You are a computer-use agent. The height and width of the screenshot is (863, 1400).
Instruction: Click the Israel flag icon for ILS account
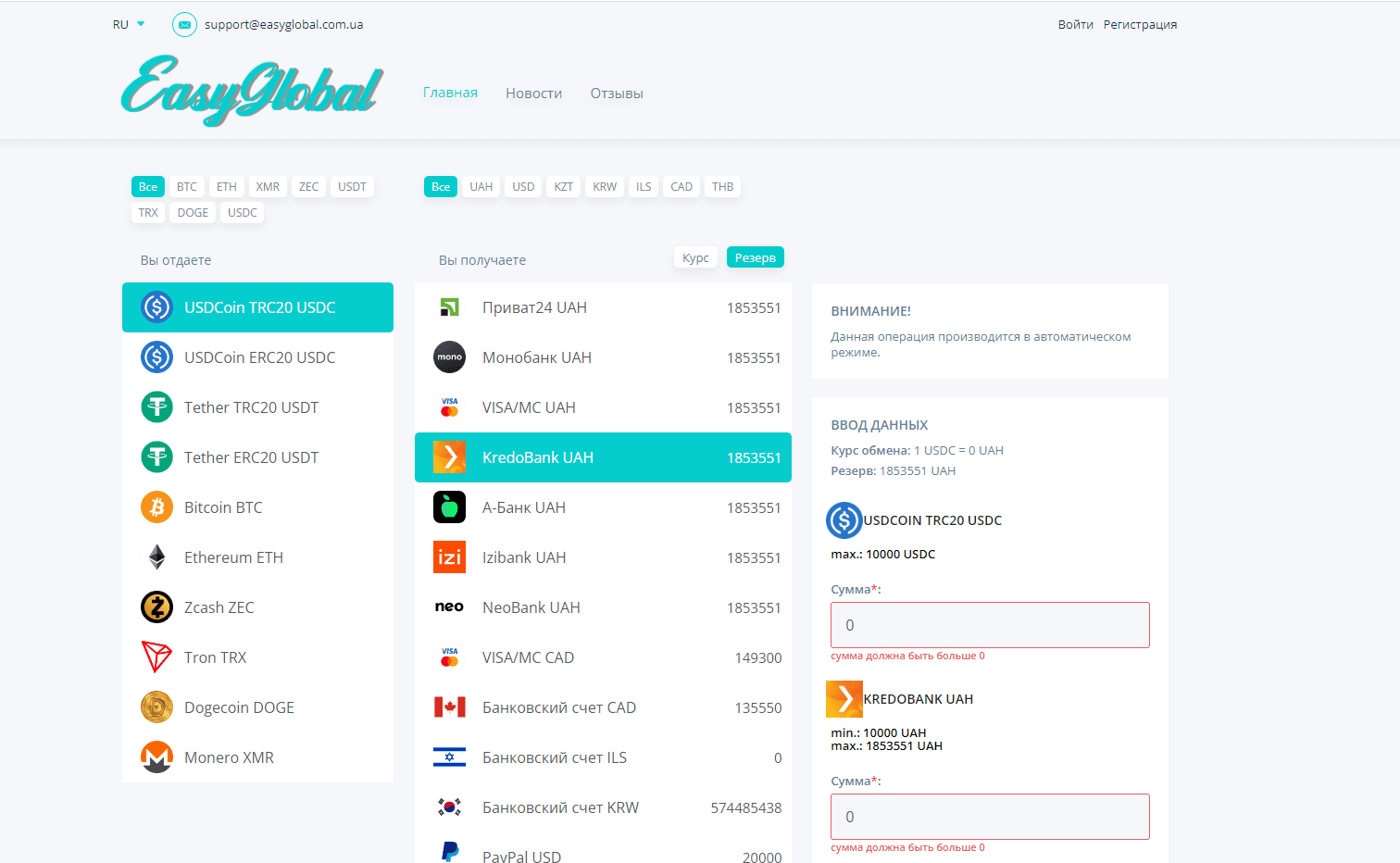[x=449, y=757]
